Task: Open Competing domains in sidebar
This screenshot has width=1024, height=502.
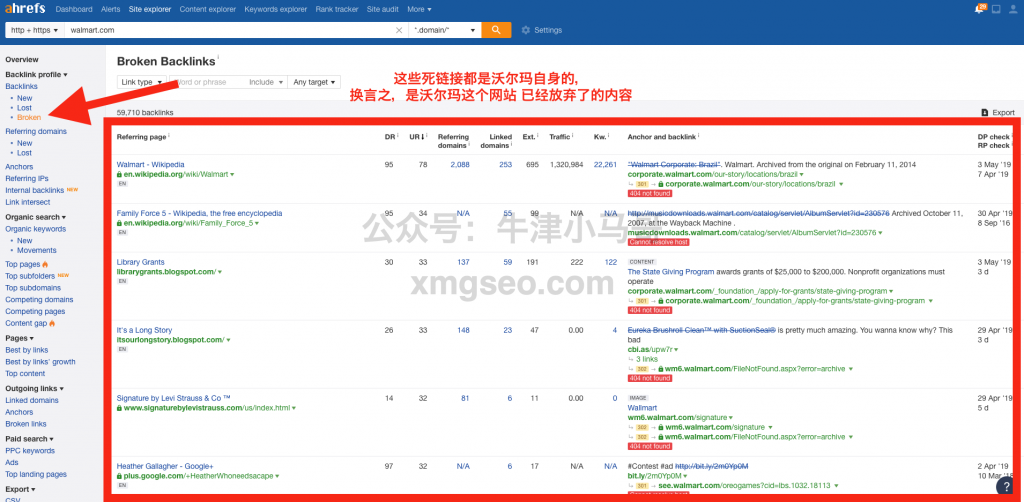Action: click(39, 300)
